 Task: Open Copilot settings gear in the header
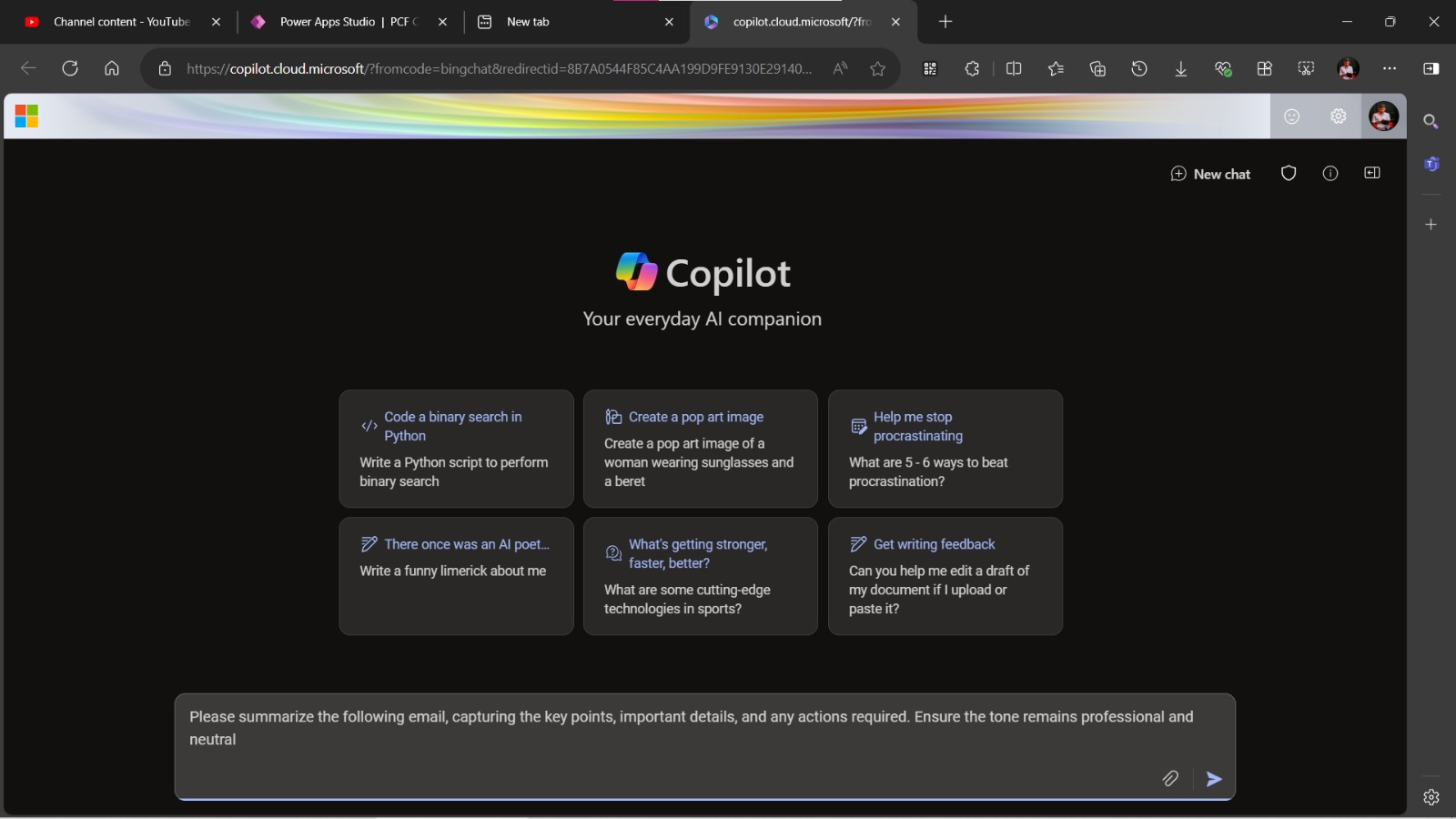pos(1338,116)
